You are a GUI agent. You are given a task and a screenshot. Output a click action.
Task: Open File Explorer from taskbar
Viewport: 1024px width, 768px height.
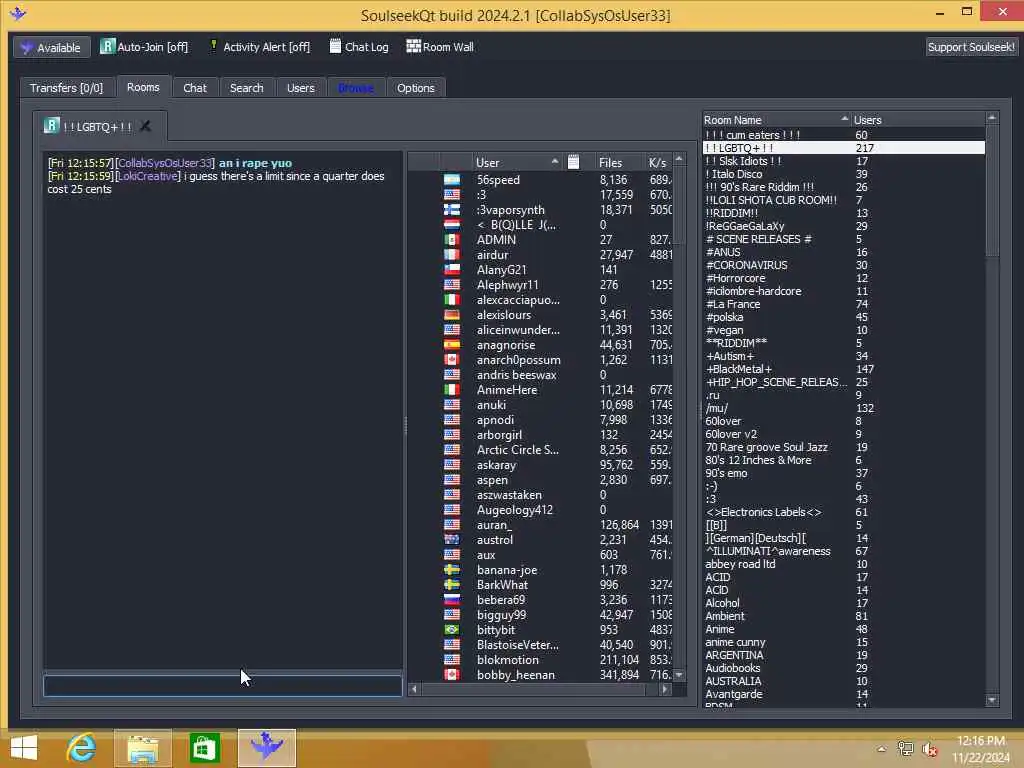click(x=143, y=748)
